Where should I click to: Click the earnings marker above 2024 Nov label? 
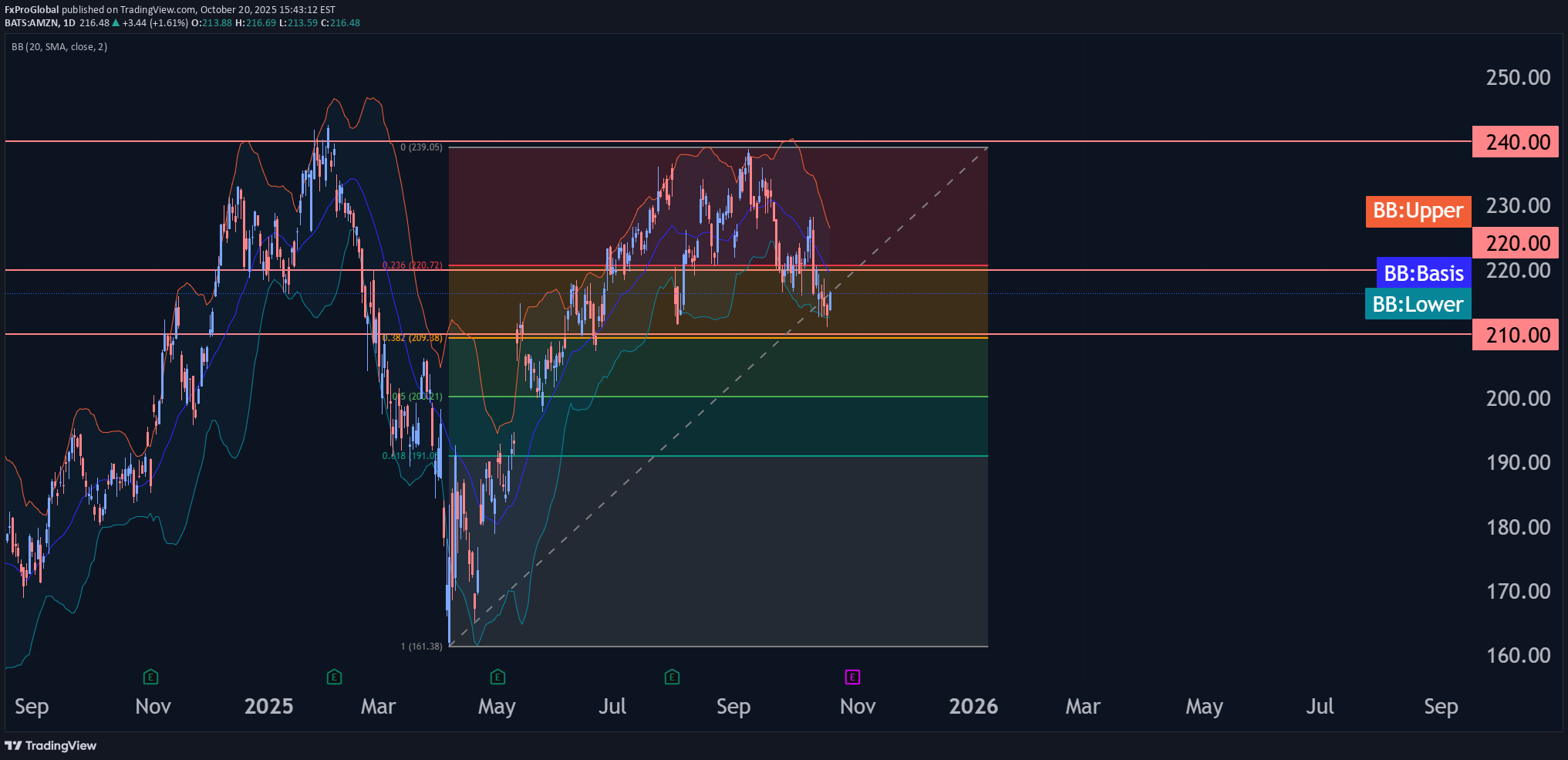pos(150,677)
